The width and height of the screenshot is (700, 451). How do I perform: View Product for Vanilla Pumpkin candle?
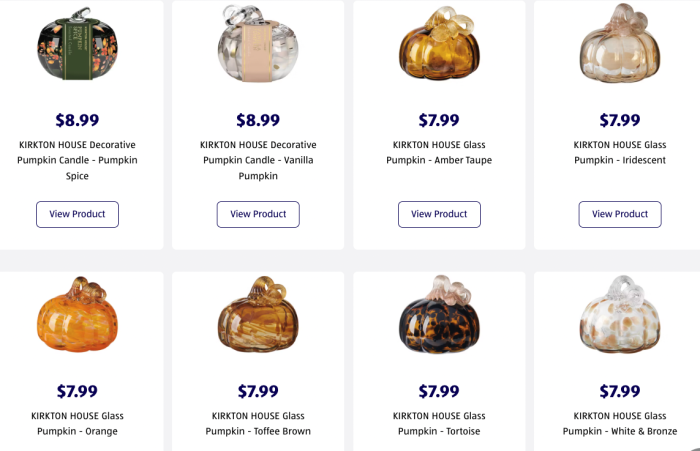(x=258, y=214)
